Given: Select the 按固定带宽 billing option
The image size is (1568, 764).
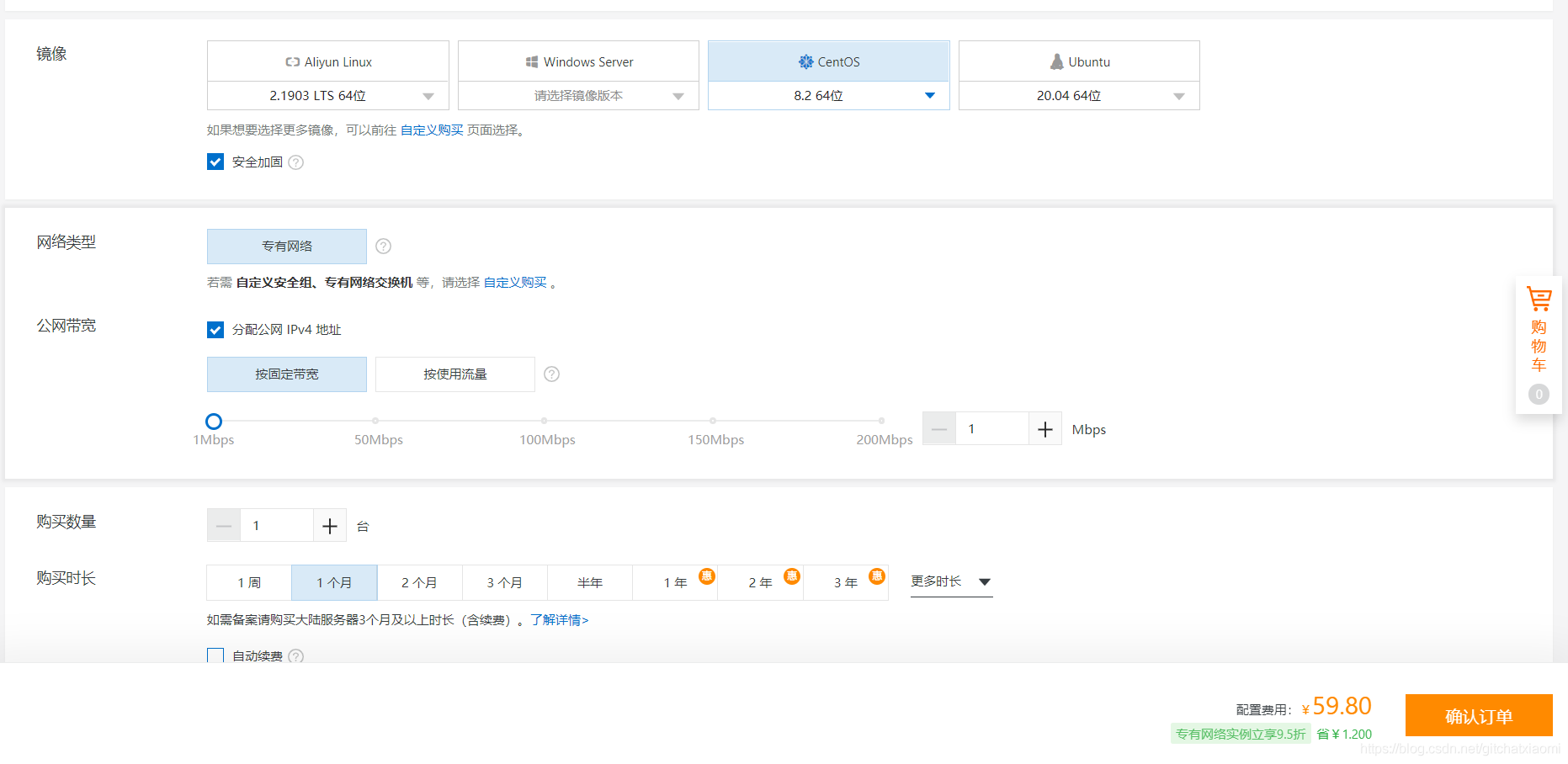Looking at the screenshot, I should pyautogui.click(x=287, y=374).
